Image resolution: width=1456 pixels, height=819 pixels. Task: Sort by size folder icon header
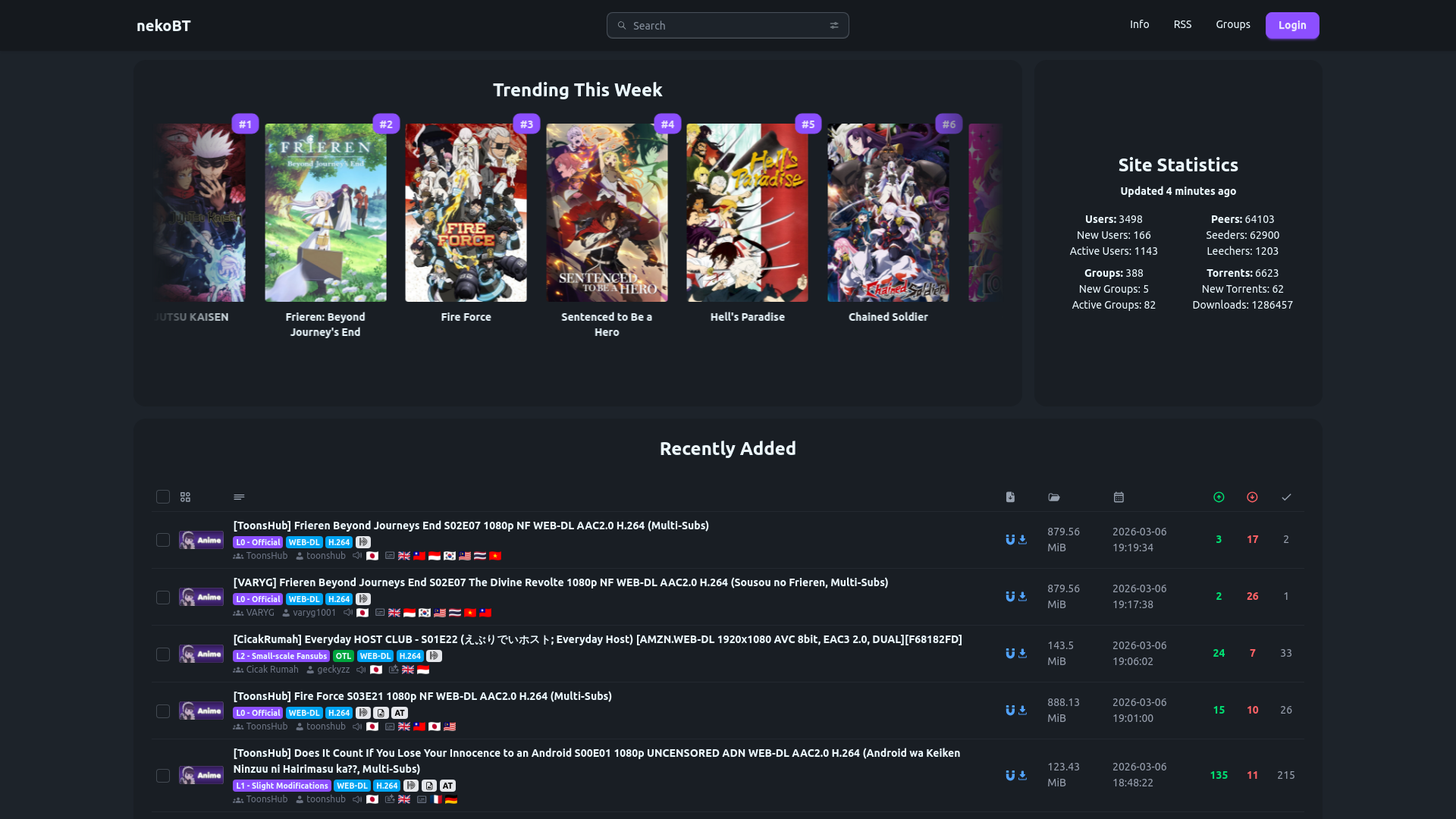pos(1054,497)
